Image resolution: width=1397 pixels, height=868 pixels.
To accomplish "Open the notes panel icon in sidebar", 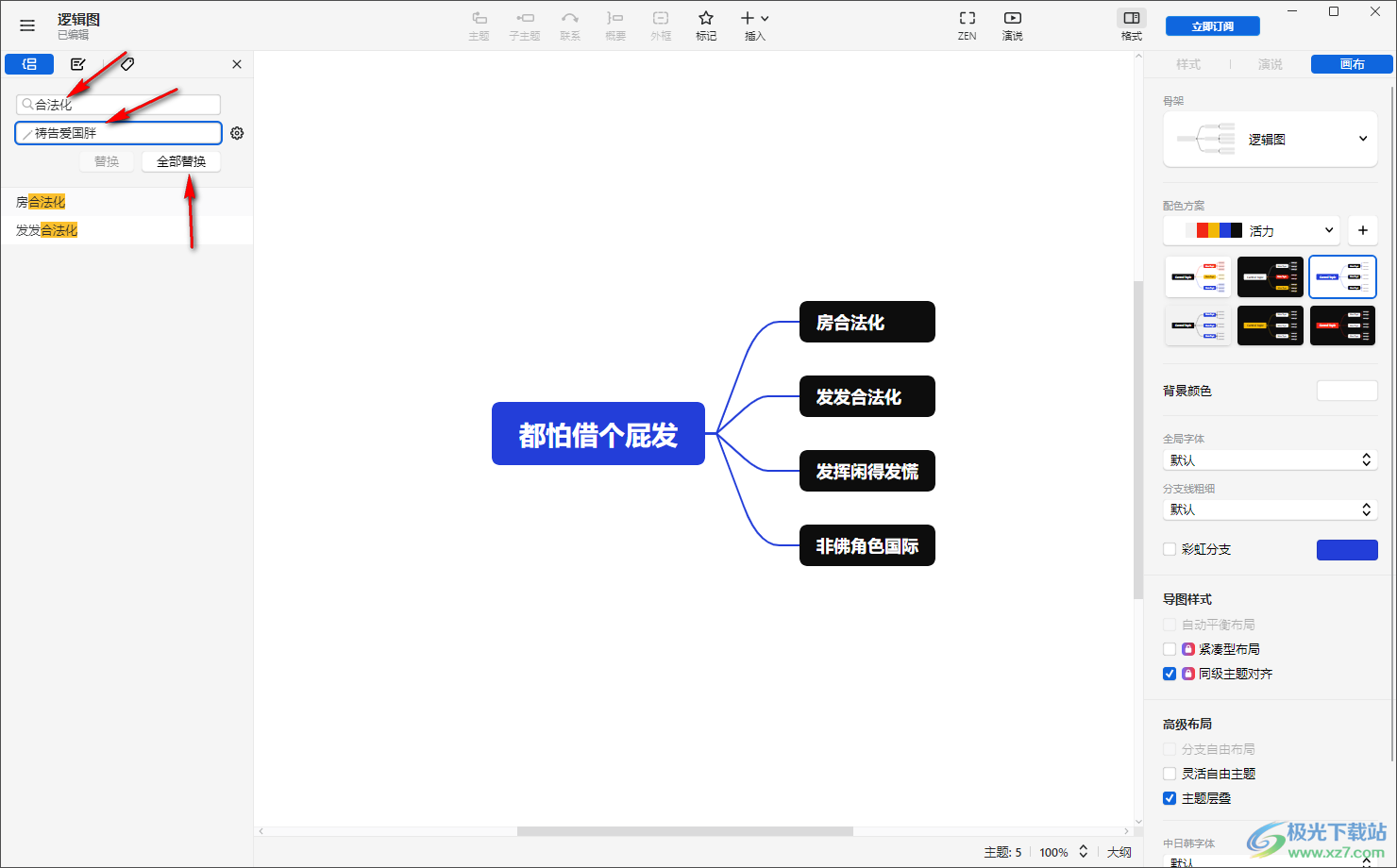I will click(x=78, y=64).
